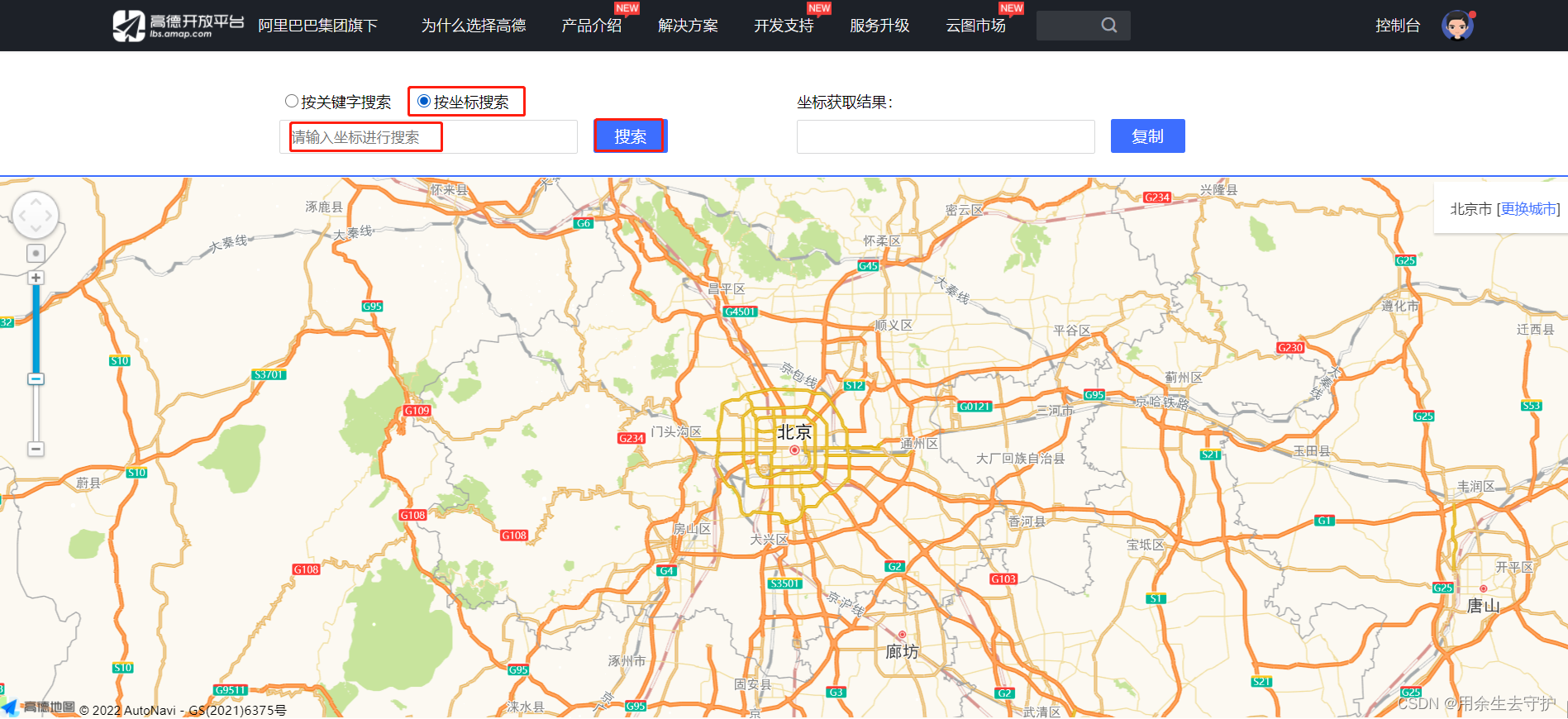
Task: Click the 蓟州区 map label
Action: pyautogui.click(x=1184, y=378)
